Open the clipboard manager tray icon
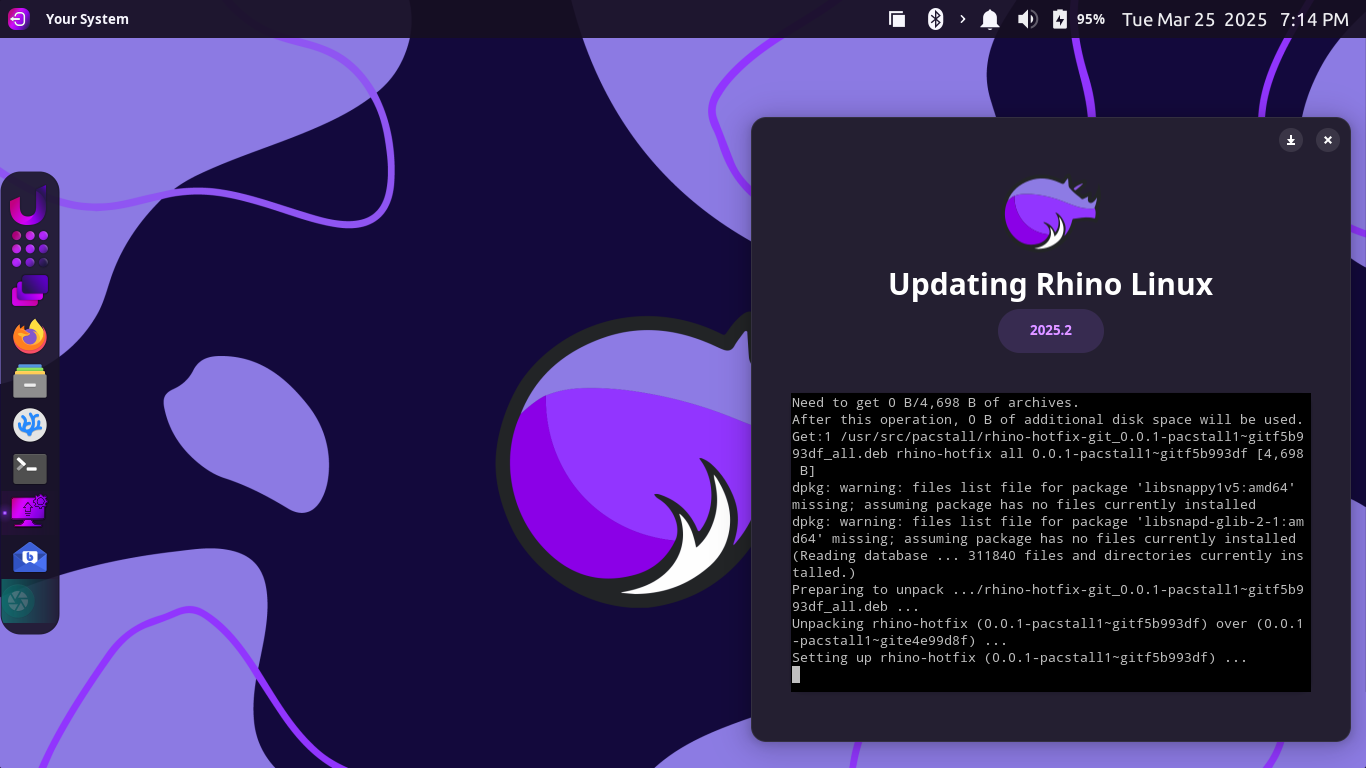This screenshot has width=1366, height=768. pyautogui.click(x=897, y=19)
